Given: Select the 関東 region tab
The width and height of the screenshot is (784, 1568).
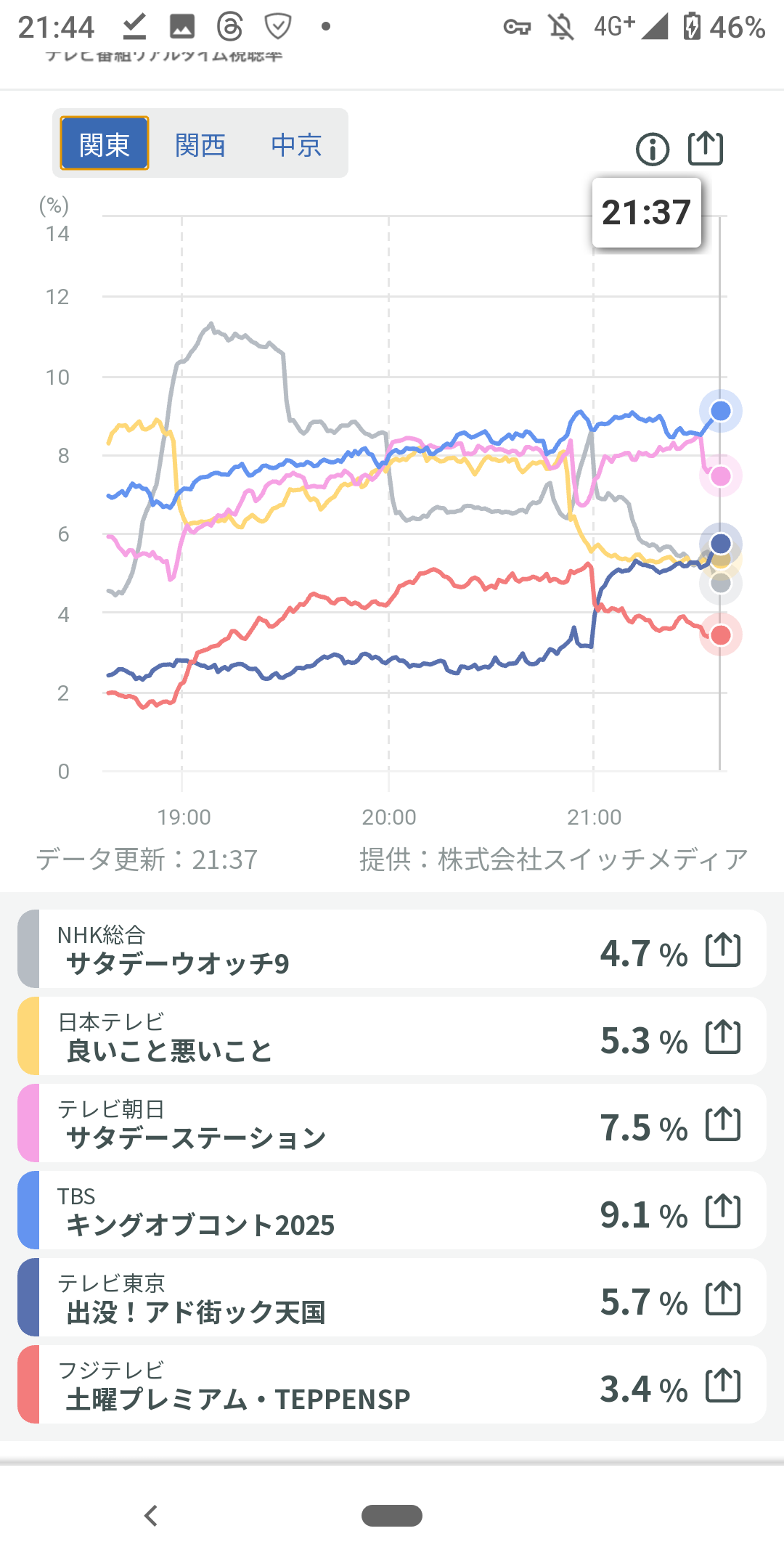Looking at the screenshot, I should click(x=105, y=144).
